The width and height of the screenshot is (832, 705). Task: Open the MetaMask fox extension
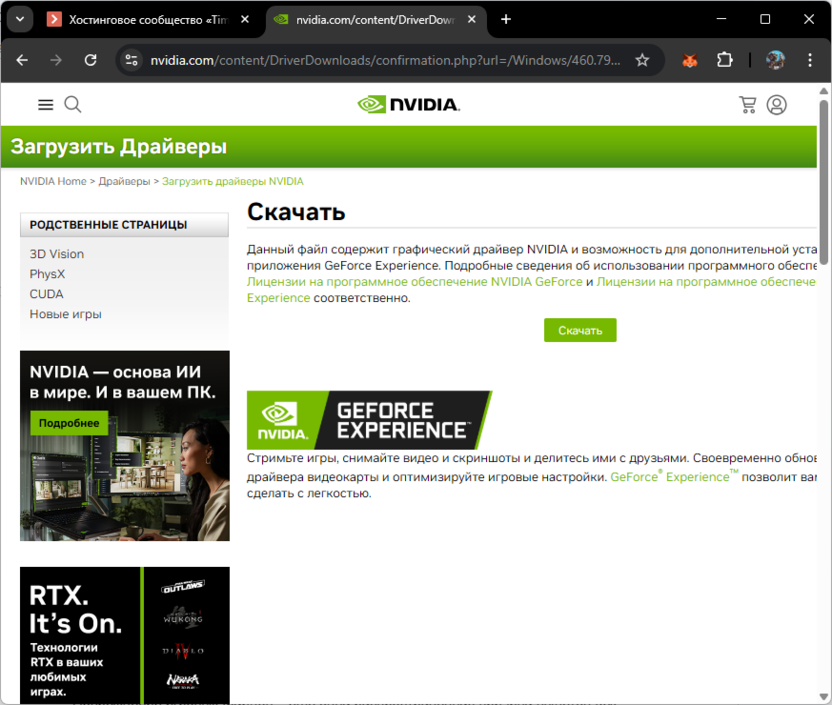689,60
